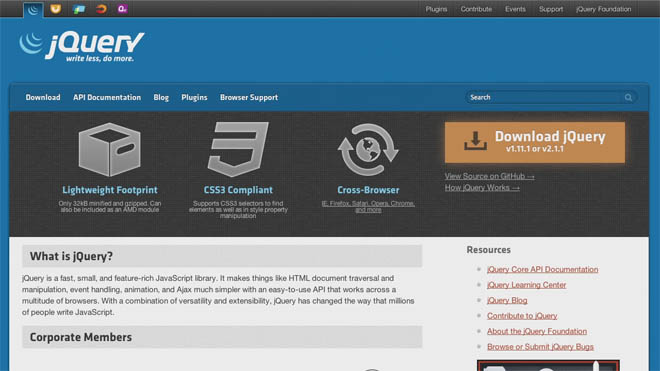
Task: Click the Cross-Browser globe icon
Action: (x=368, y=149)
